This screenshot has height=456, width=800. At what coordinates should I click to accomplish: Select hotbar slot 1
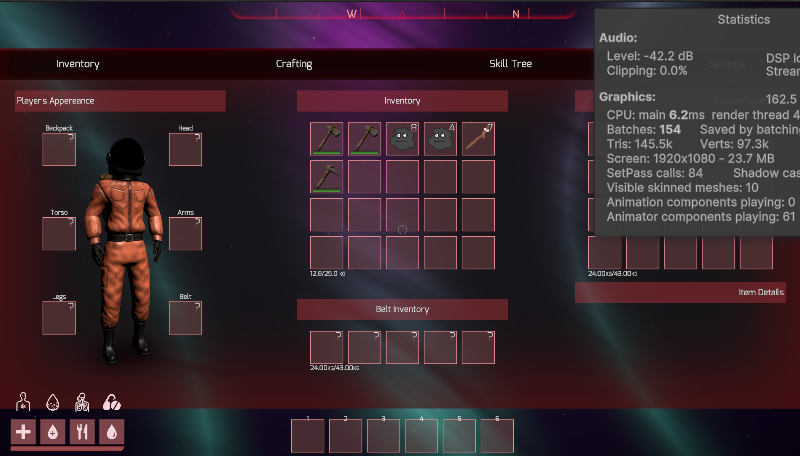(x=308, y=436)
